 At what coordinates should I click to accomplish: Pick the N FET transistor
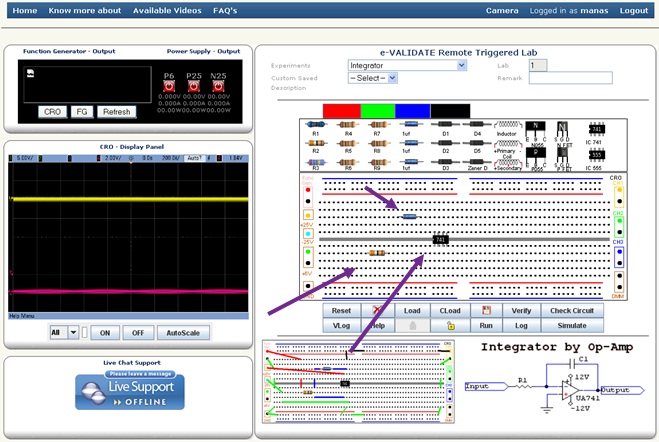[563, 129]
